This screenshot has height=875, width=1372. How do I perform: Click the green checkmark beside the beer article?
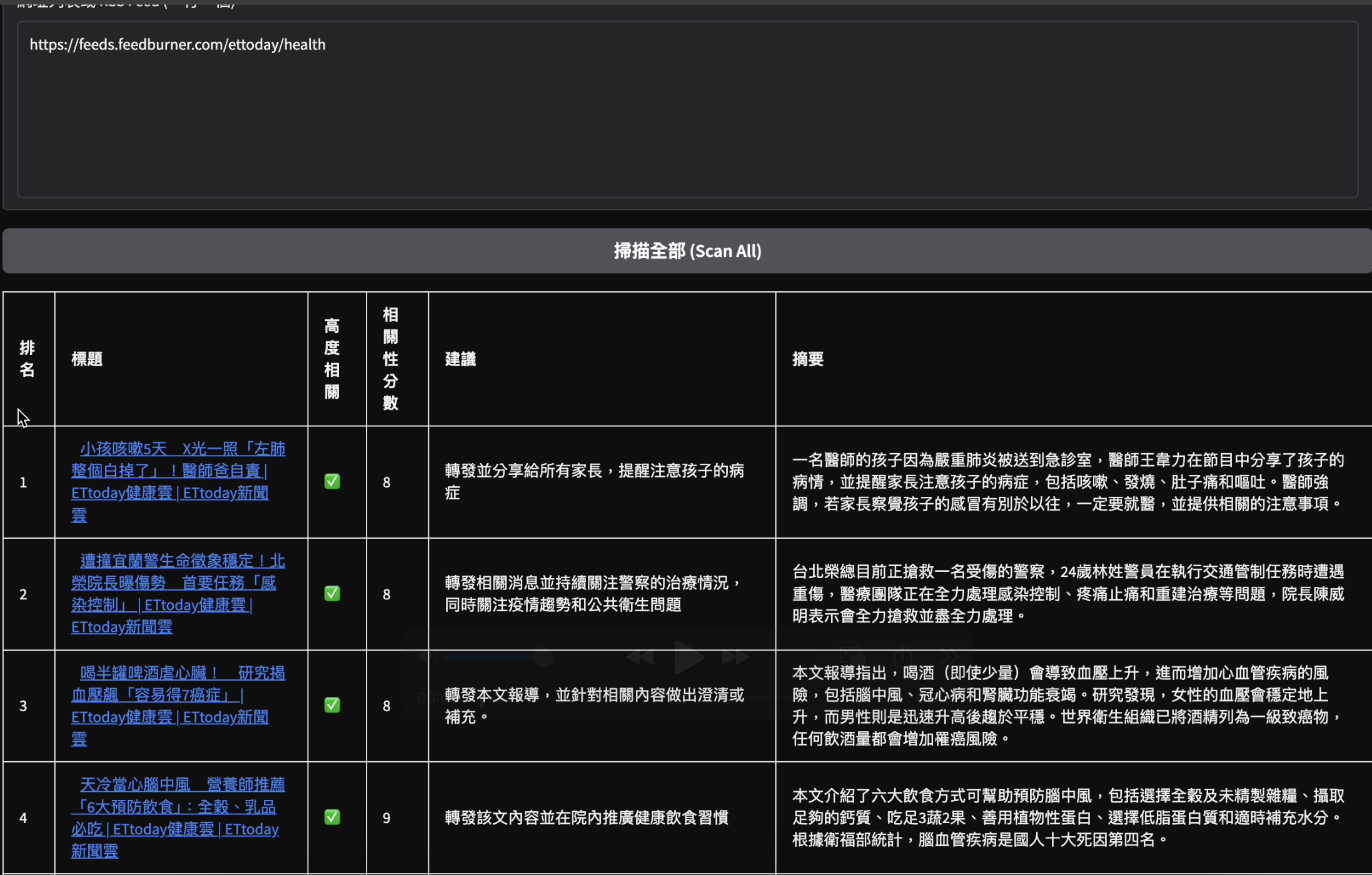(332, 705)
